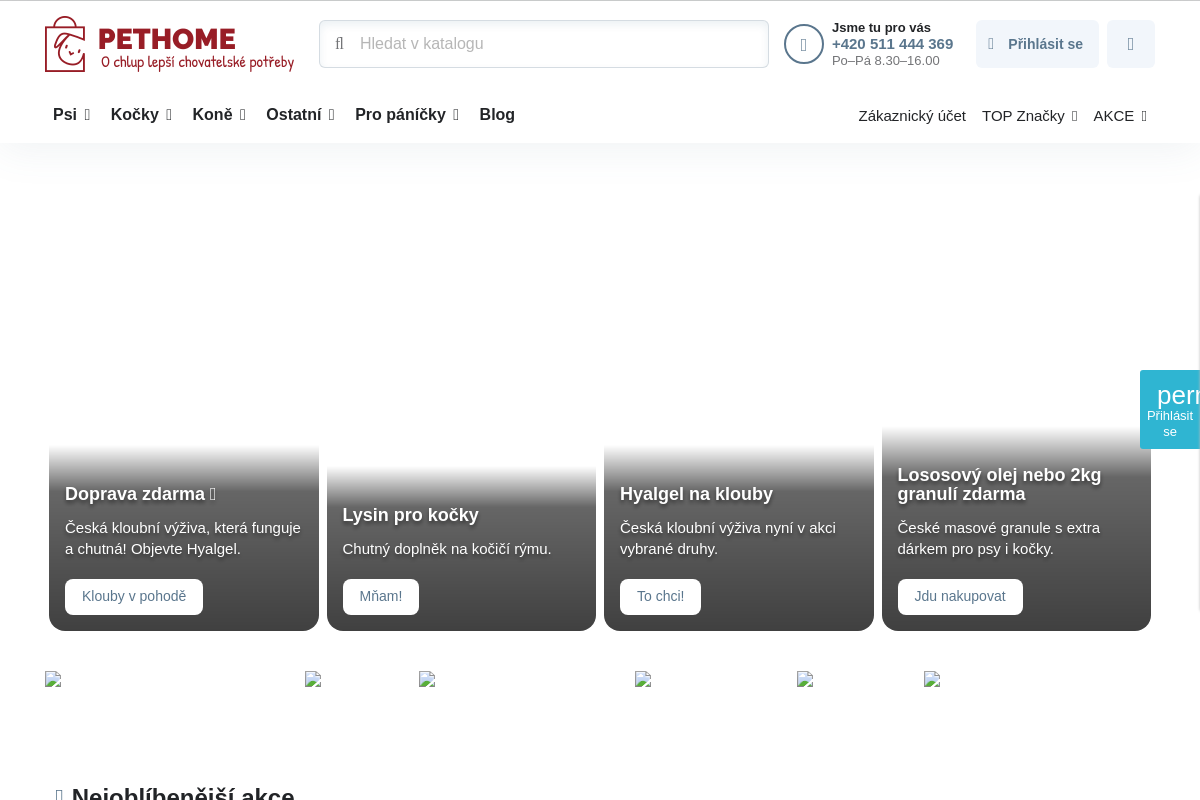Open the Blog menu item

click(497, 115)
